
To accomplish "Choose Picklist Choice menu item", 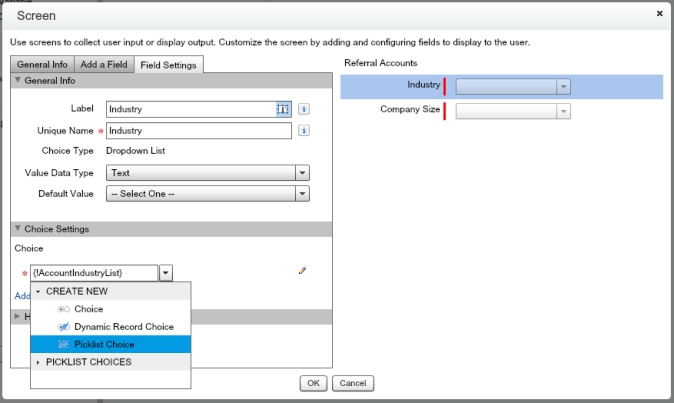I will point(110,345).
